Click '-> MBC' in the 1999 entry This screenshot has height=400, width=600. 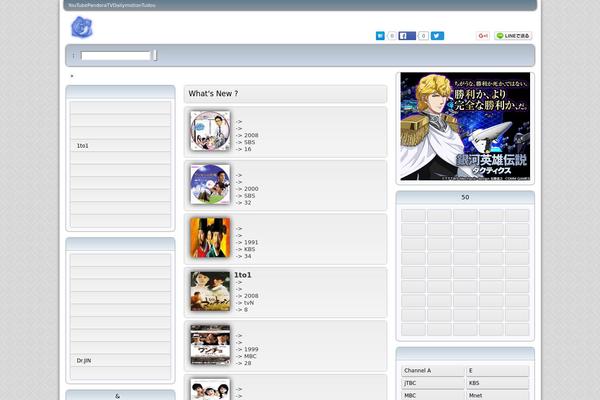(246, 356)
